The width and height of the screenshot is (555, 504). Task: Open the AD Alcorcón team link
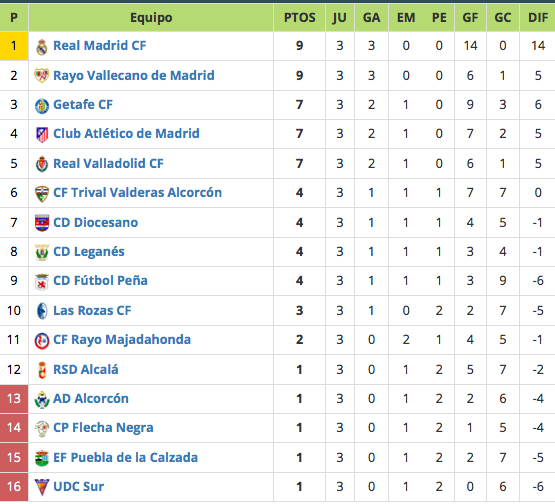tap(91, 399)
